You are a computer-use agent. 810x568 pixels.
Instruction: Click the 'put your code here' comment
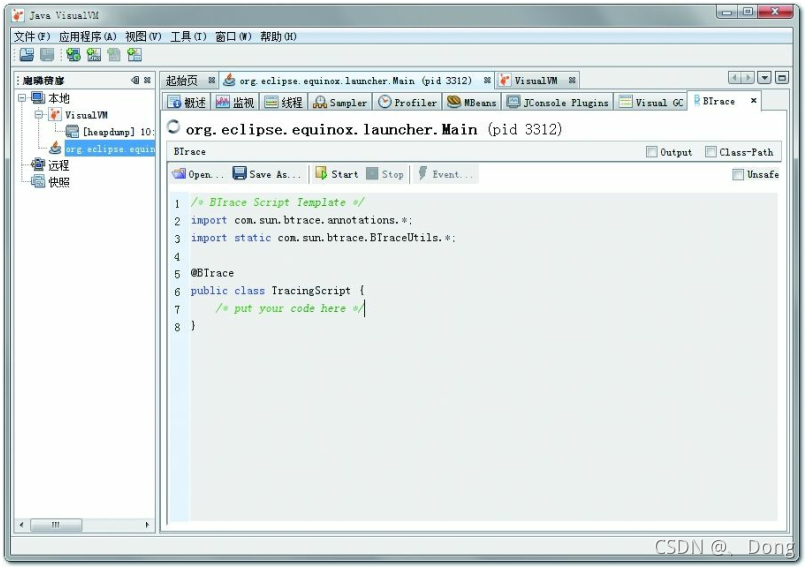290,308
